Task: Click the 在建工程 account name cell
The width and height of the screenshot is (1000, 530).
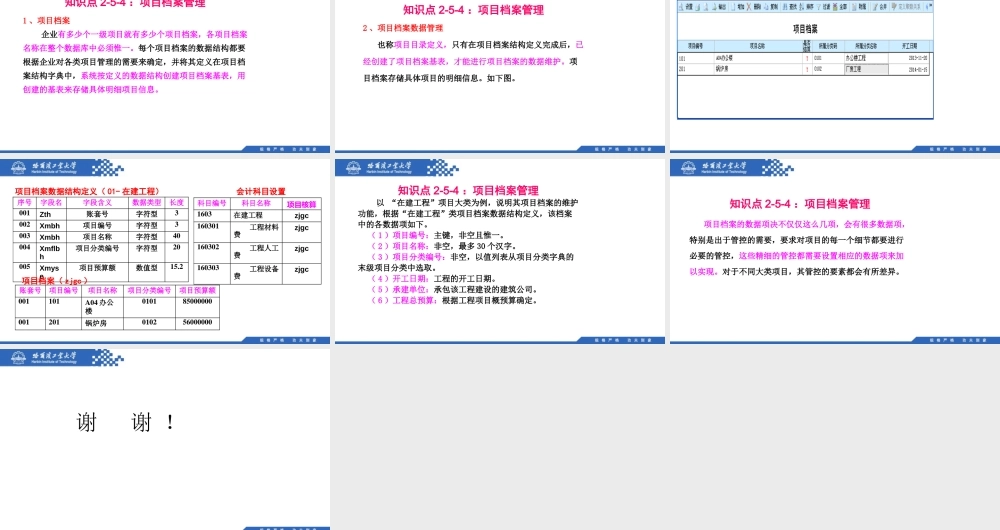Action: pyautogui.click(x=256, y=215)
